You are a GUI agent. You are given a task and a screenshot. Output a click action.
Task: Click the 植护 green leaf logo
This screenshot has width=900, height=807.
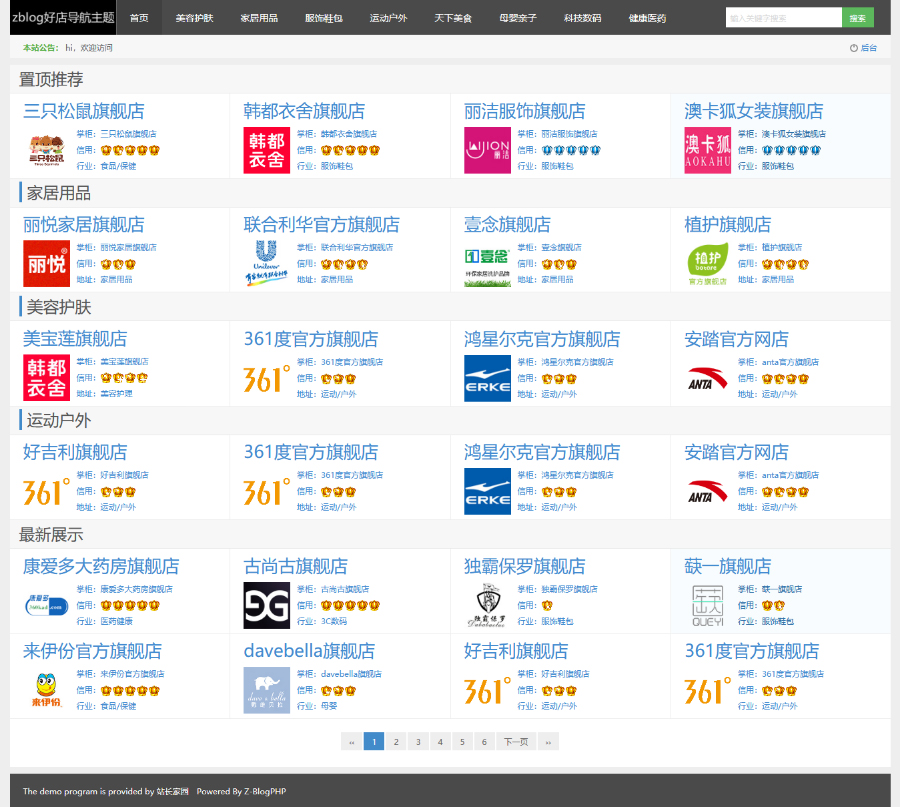(x=708, y=263)
